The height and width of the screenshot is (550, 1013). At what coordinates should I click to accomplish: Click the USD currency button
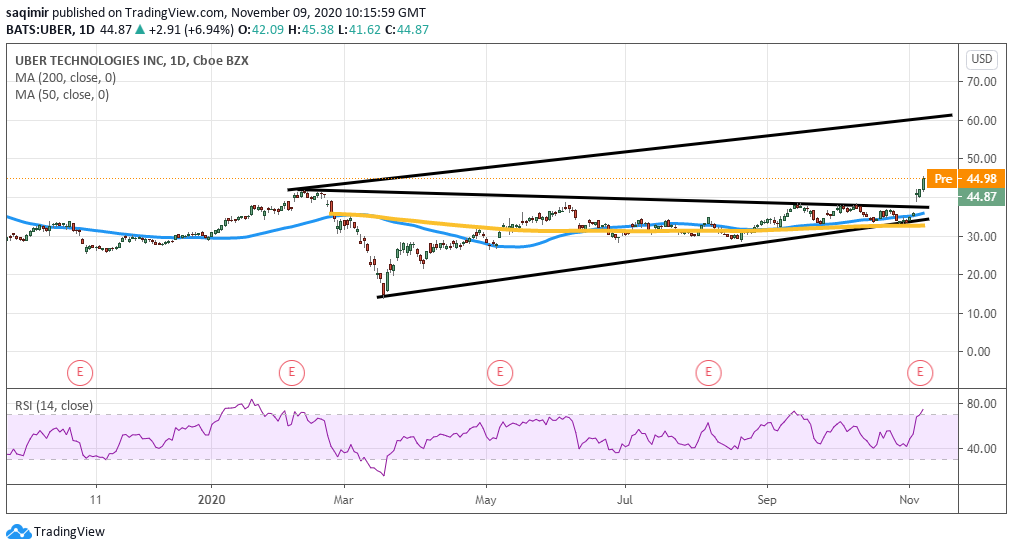(x=981, y=59)
